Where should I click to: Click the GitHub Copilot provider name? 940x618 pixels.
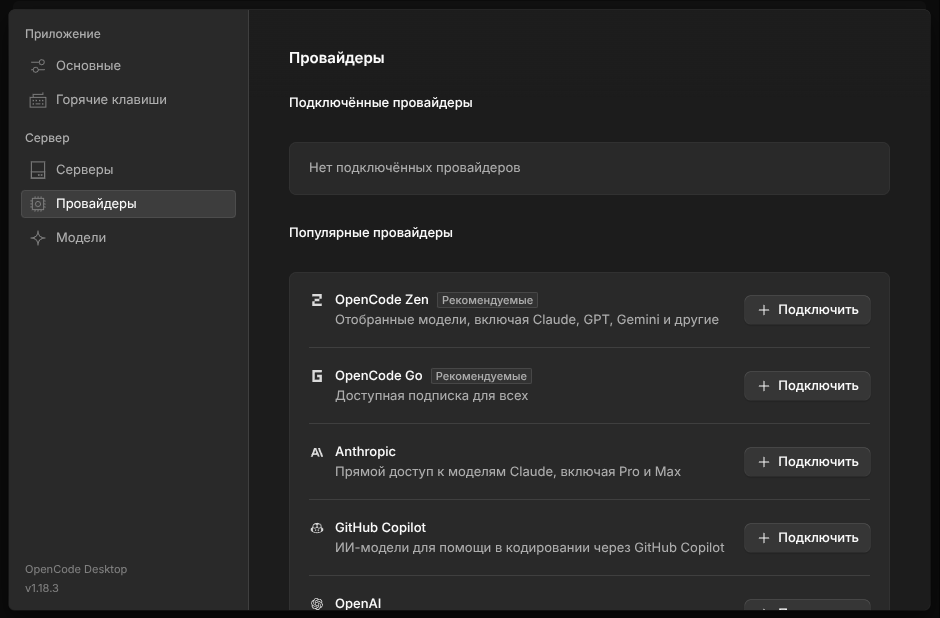[380, 528]
